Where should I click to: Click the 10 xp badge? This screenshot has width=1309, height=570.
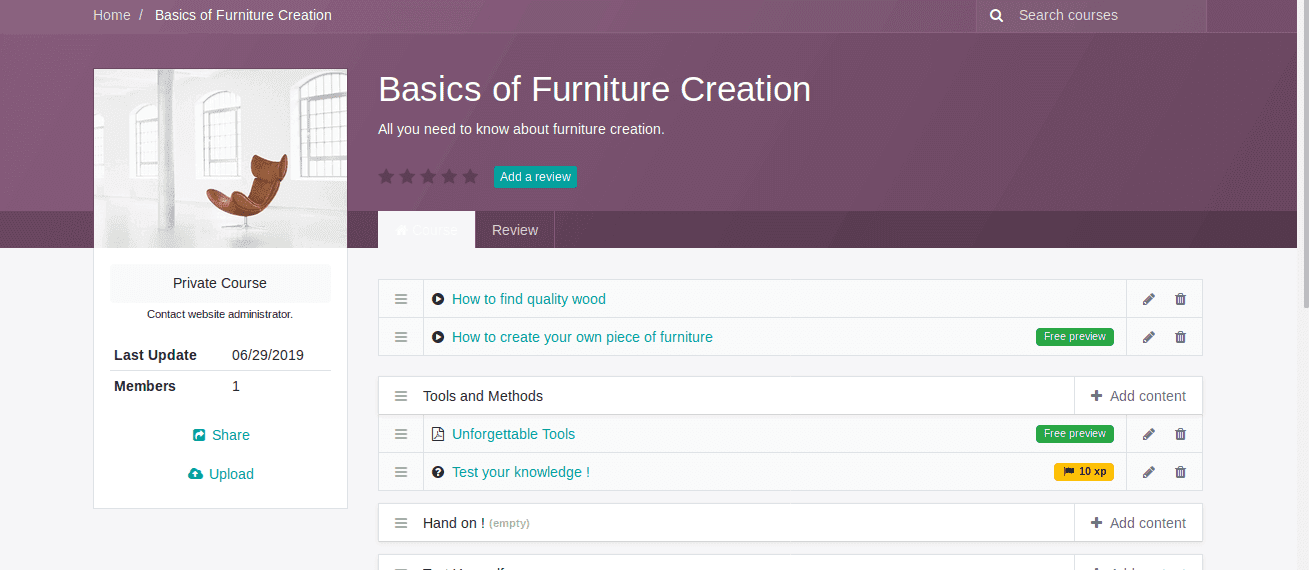(x=1084, y=472)
